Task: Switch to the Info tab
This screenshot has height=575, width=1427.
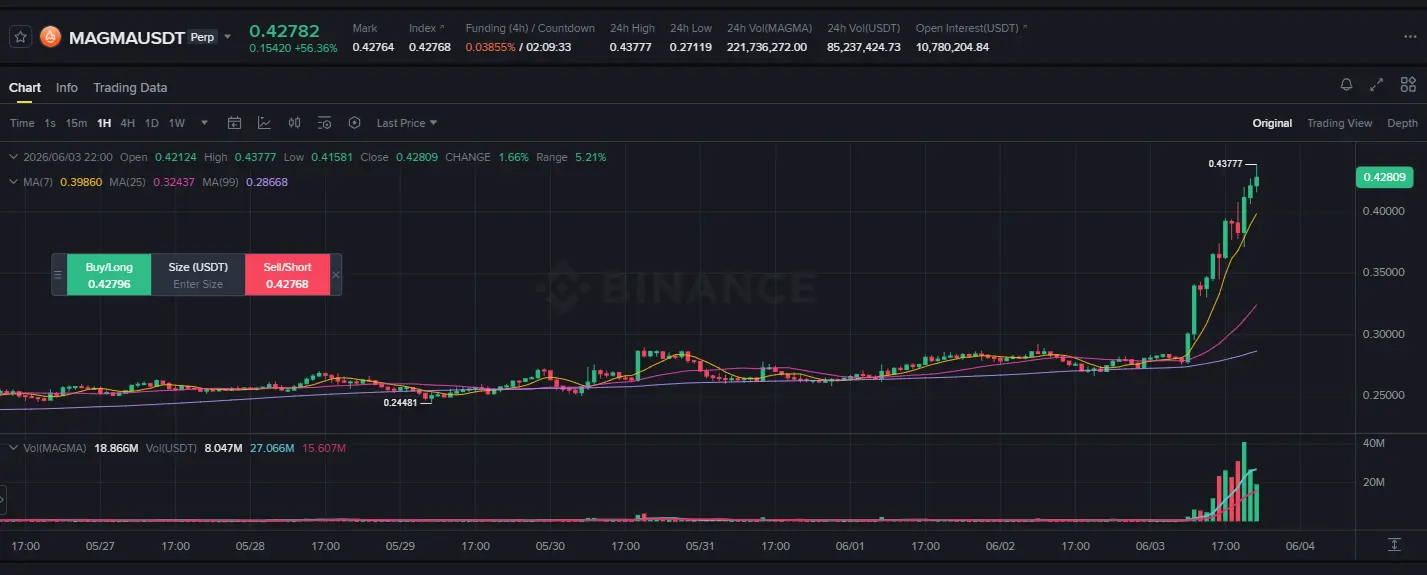Action: (67, 88)
